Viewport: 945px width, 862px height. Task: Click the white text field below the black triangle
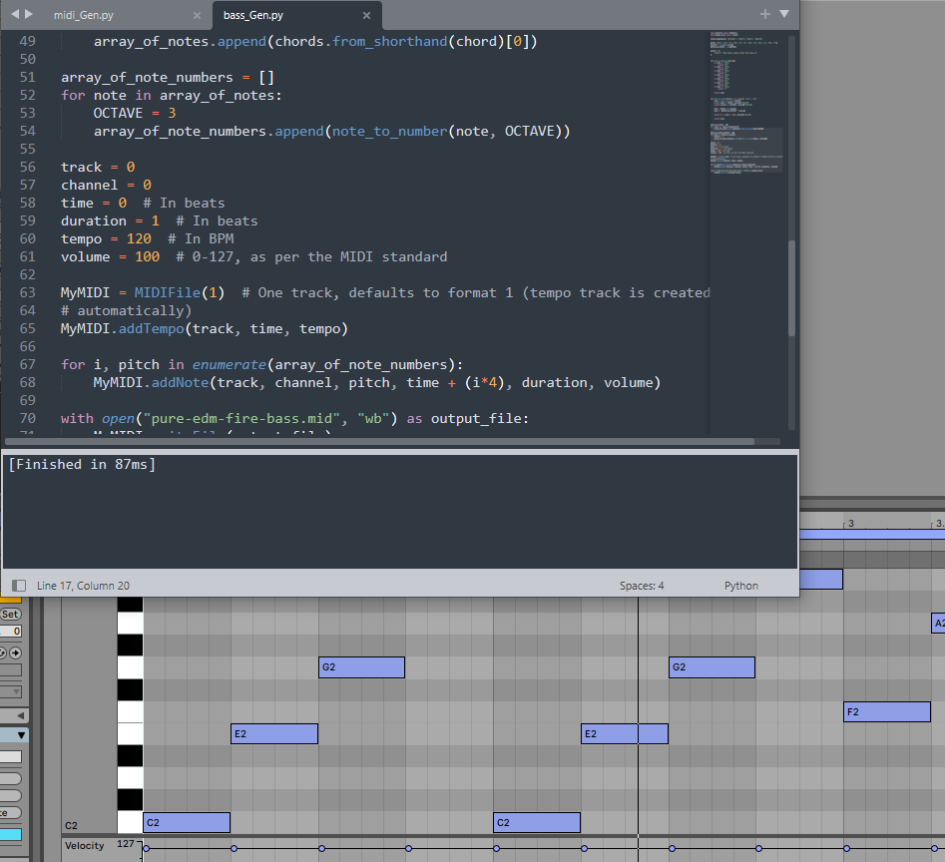coord(11,757)
